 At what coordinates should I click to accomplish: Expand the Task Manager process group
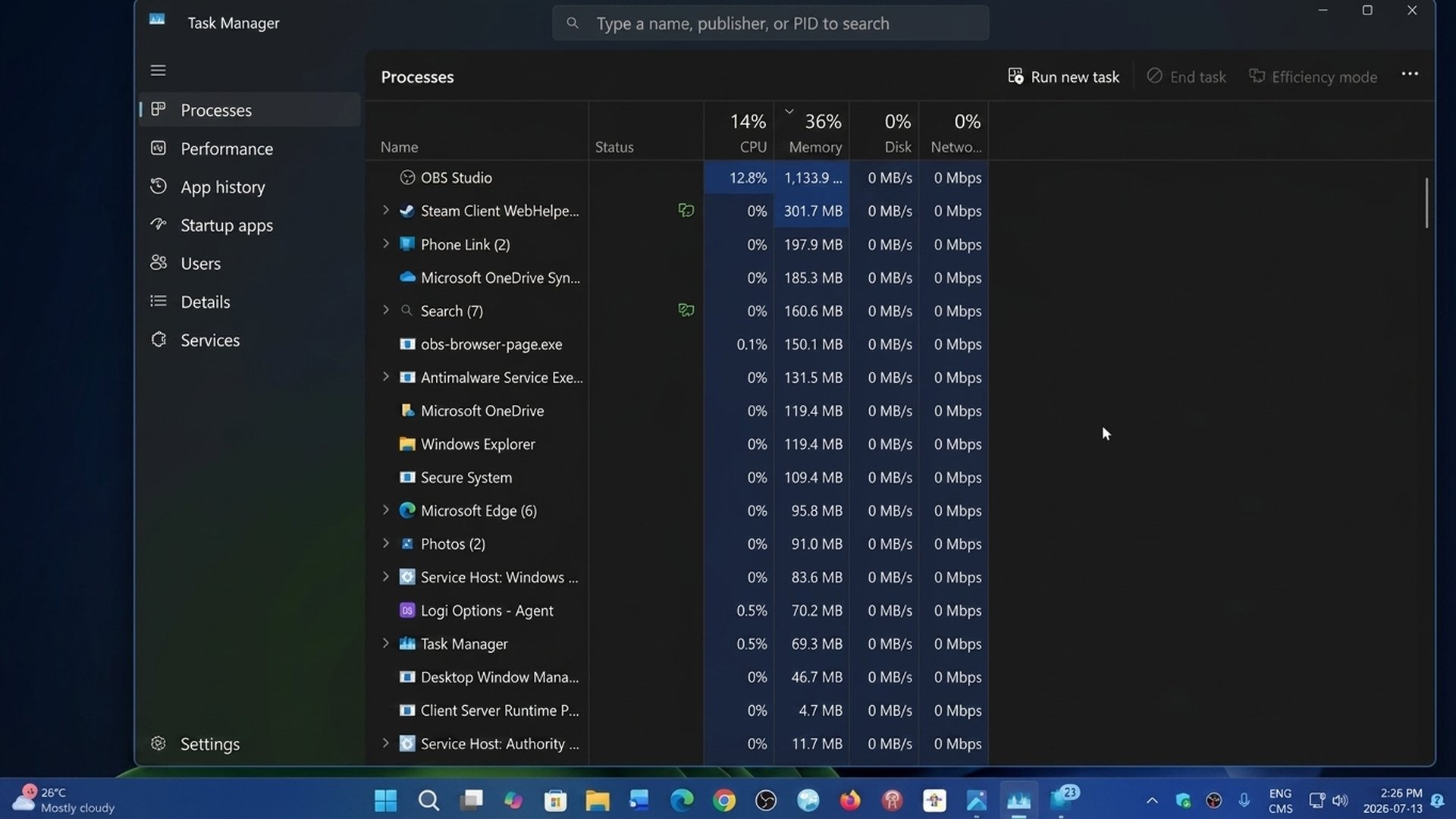(x=385, y=644)
